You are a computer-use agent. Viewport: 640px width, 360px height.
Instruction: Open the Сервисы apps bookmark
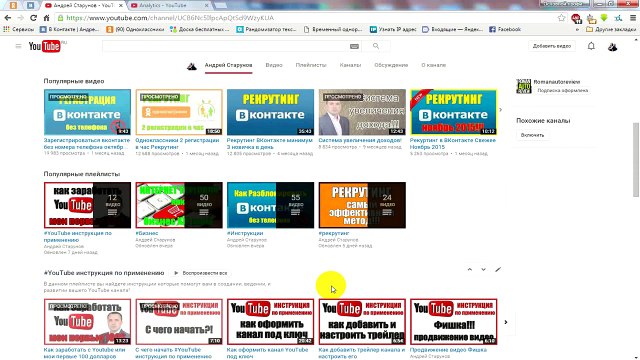19,29
